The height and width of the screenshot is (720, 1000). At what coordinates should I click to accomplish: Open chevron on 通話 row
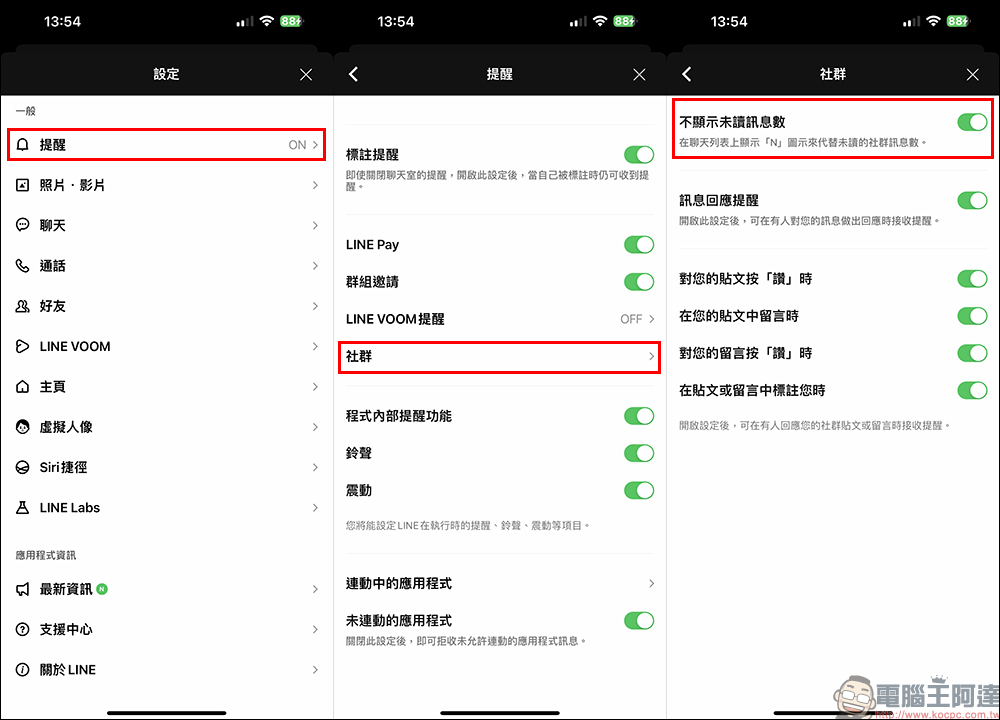coord(315,266)
